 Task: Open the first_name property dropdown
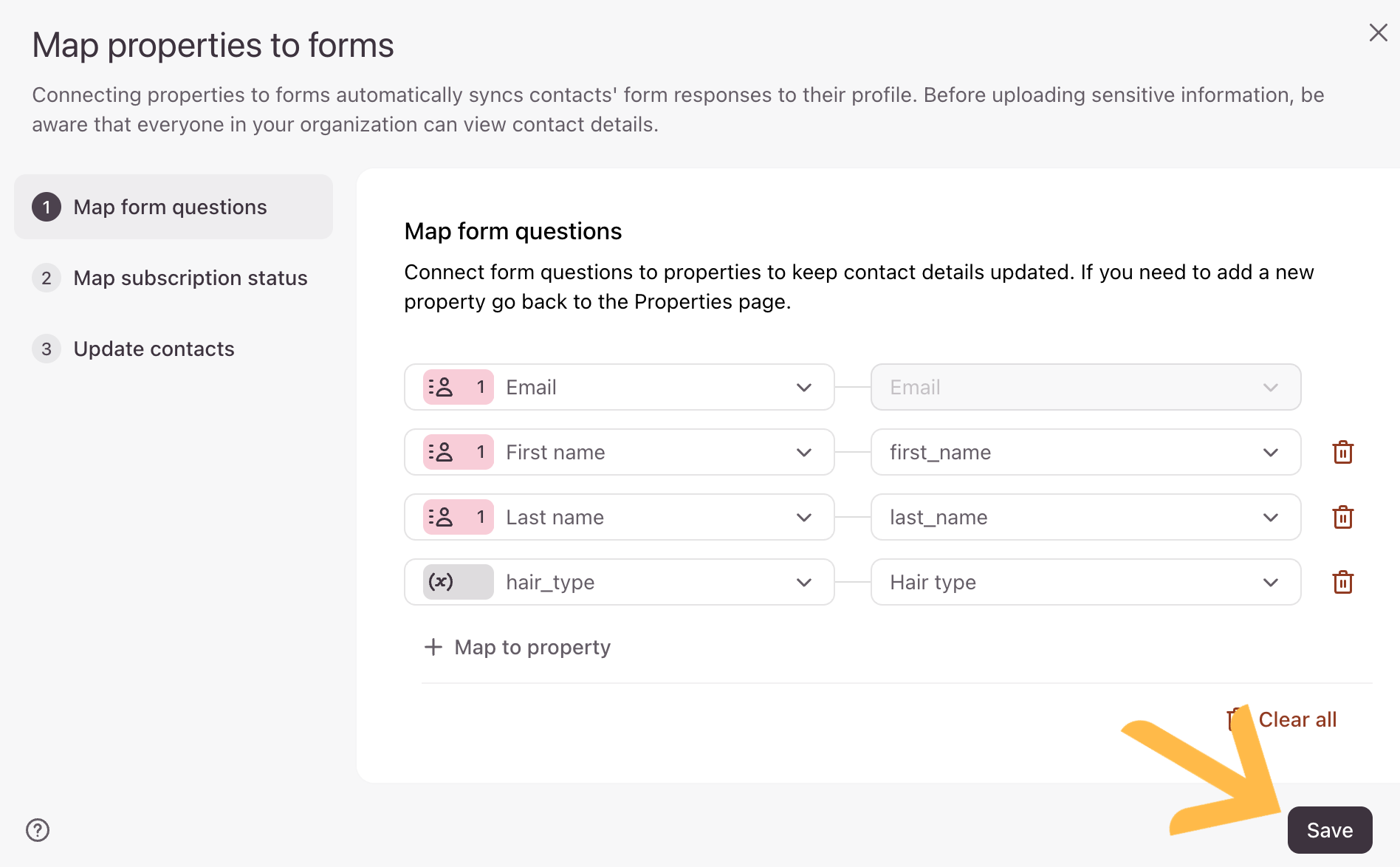tap(1270, 452)
